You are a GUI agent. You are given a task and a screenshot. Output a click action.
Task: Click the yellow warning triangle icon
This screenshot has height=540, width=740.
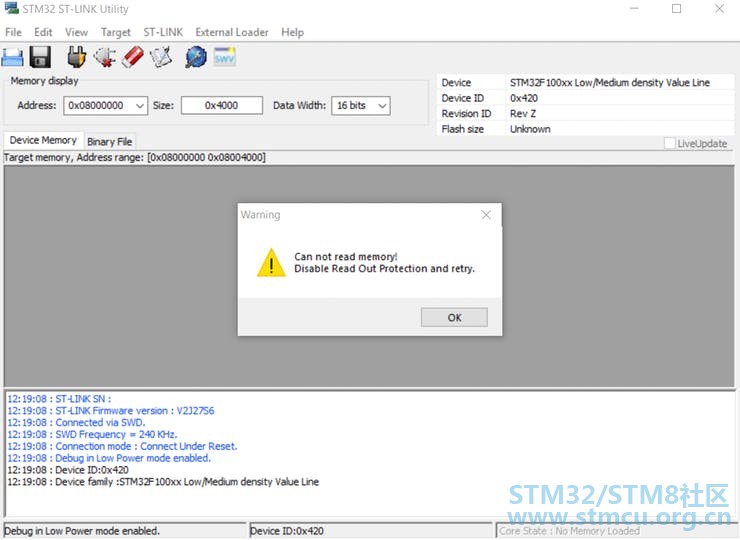[x=271, y=263]
